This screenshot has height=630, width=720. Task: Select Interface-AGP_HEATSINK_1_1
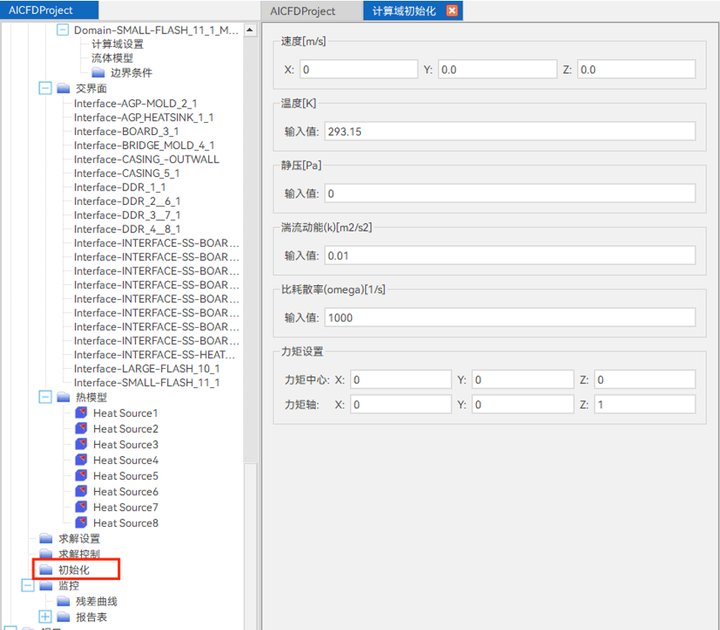coord(144,117)
